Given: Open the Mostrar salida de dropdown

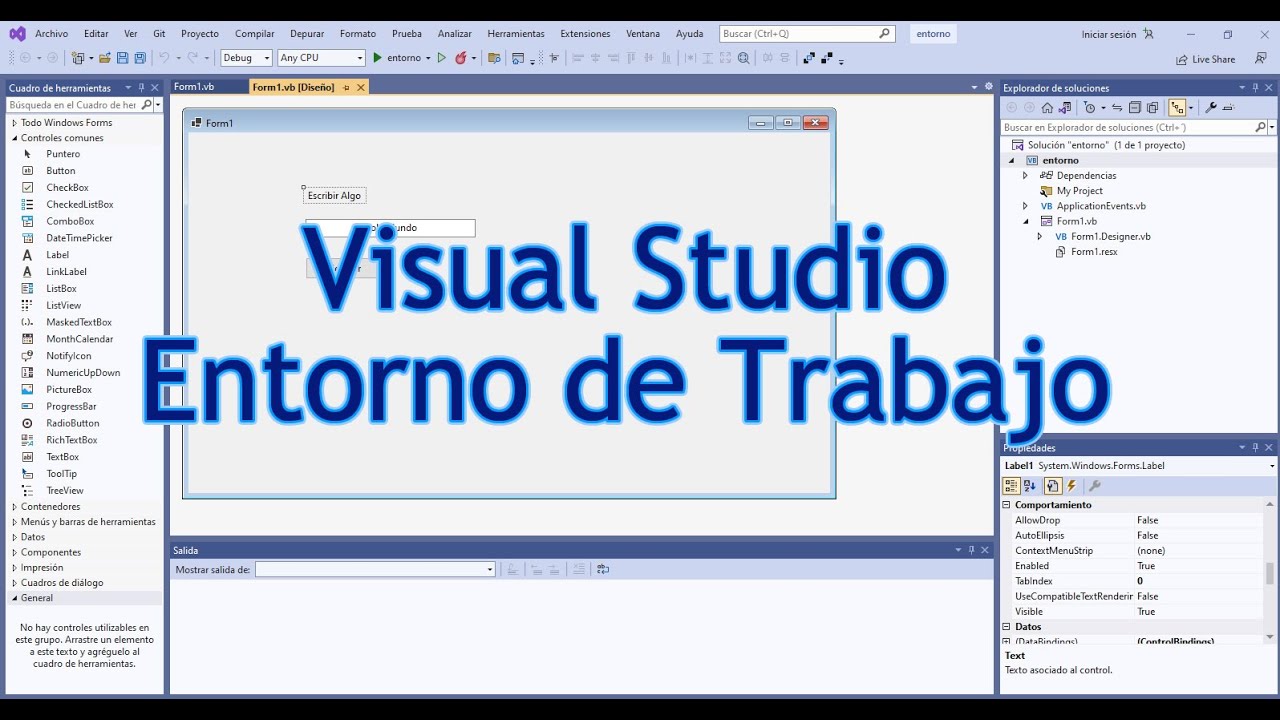Looking at the screenshot, I should [x=375, y=569].
